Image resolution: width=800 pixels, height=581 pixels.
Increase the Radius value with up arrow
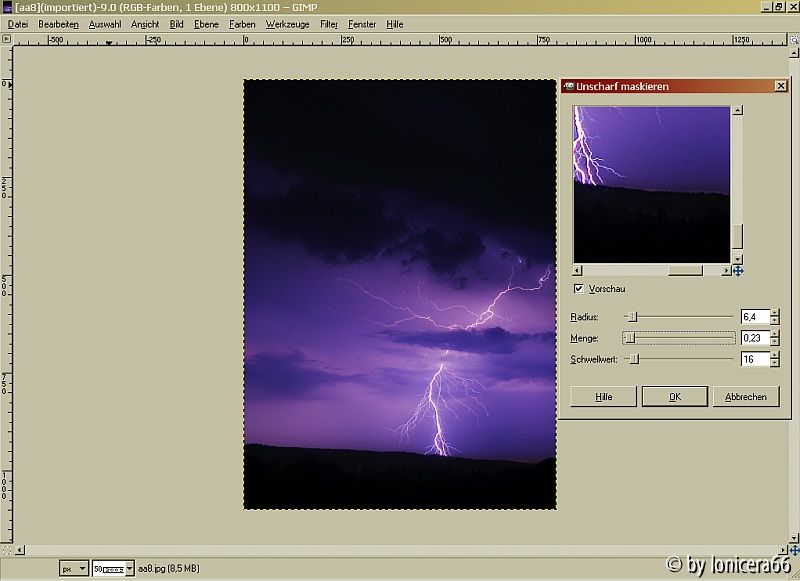pos(774,313)
